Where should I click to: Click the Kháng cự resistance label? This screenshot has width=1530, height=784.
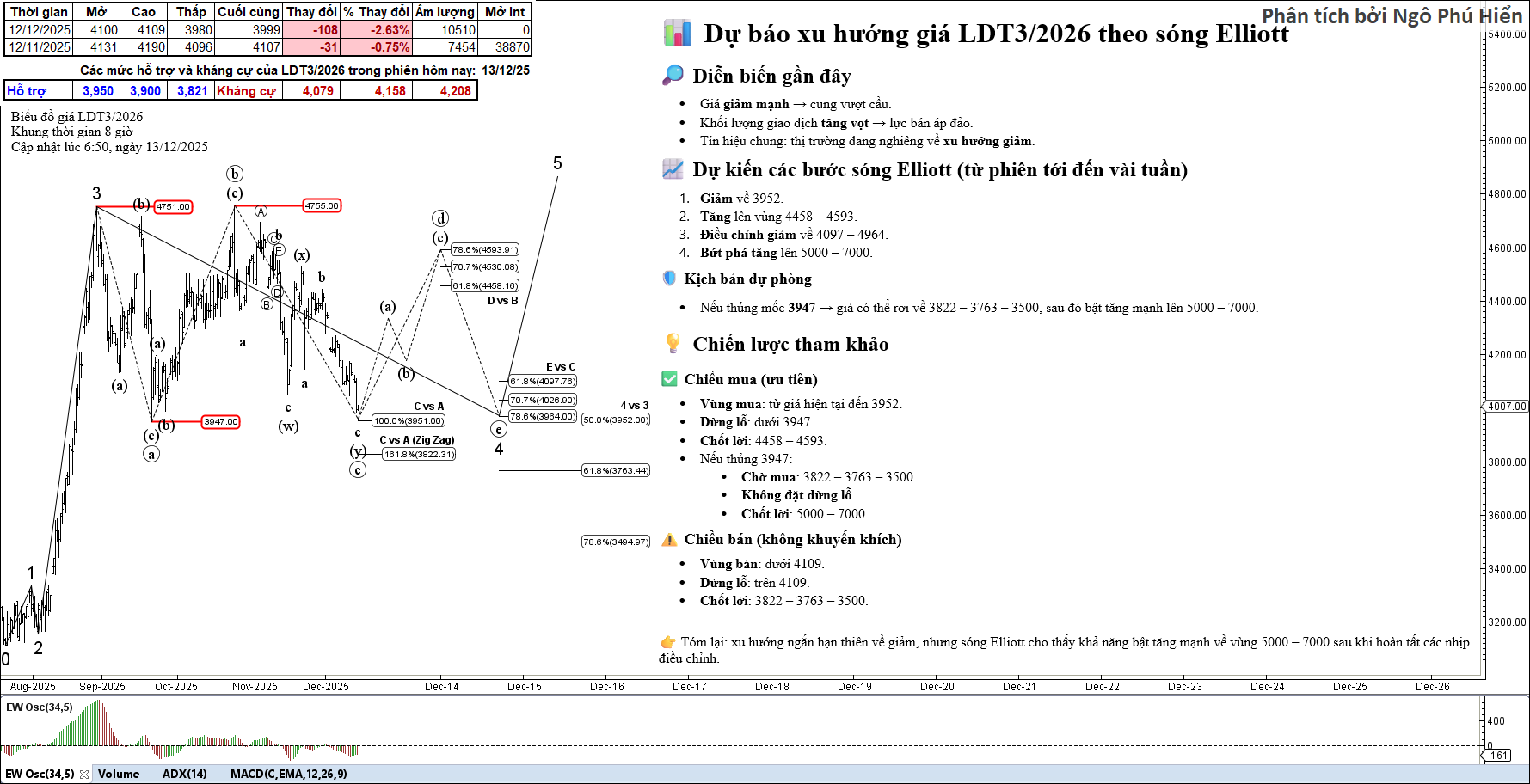(246, 91)
